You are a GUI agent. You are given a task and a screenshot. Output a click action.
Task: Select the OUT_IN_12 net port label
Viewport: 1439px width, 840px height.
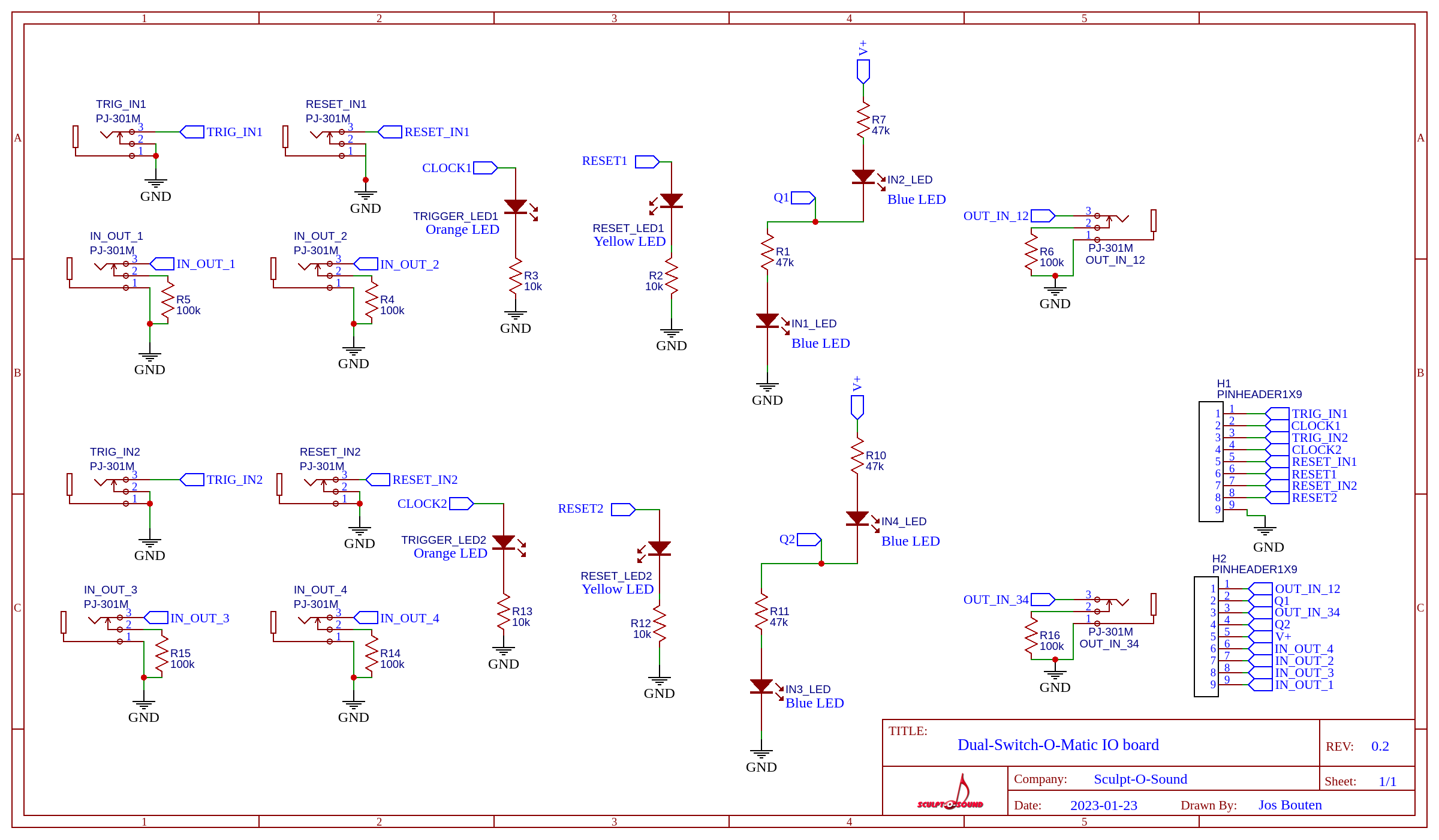click(995, 216)
